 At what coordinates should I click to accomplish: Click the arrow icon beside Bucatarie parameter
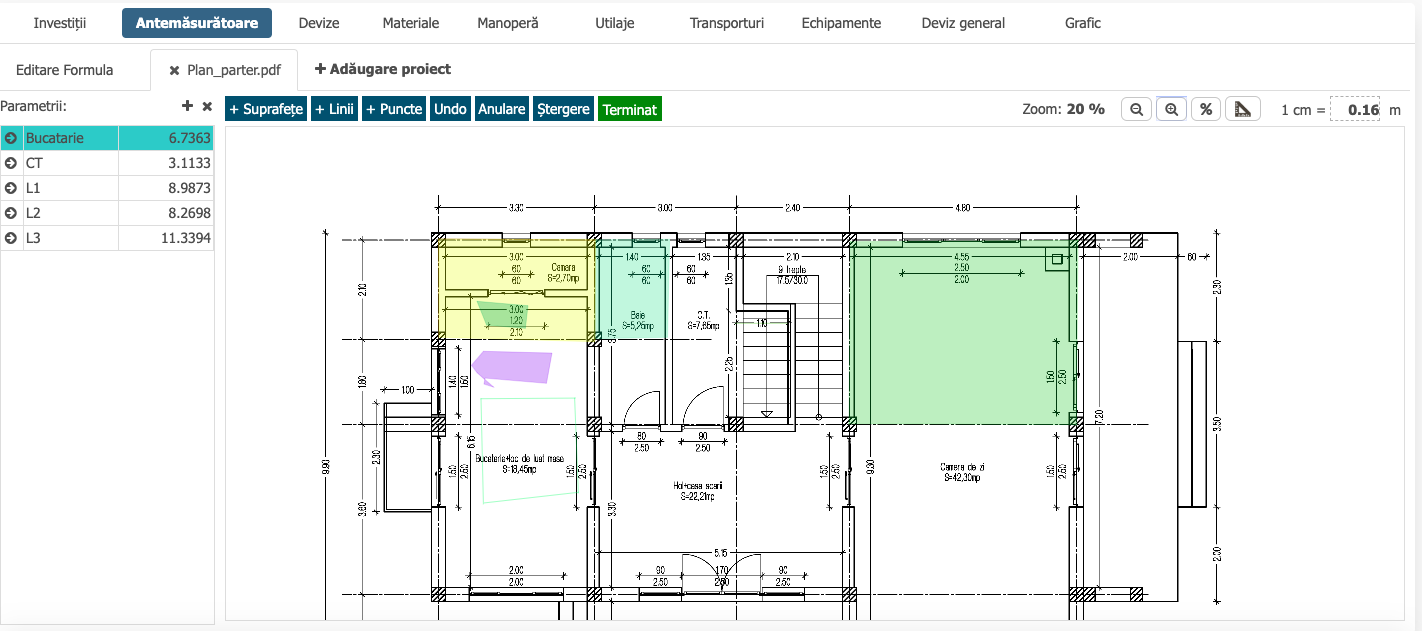(x=11, y=137)
